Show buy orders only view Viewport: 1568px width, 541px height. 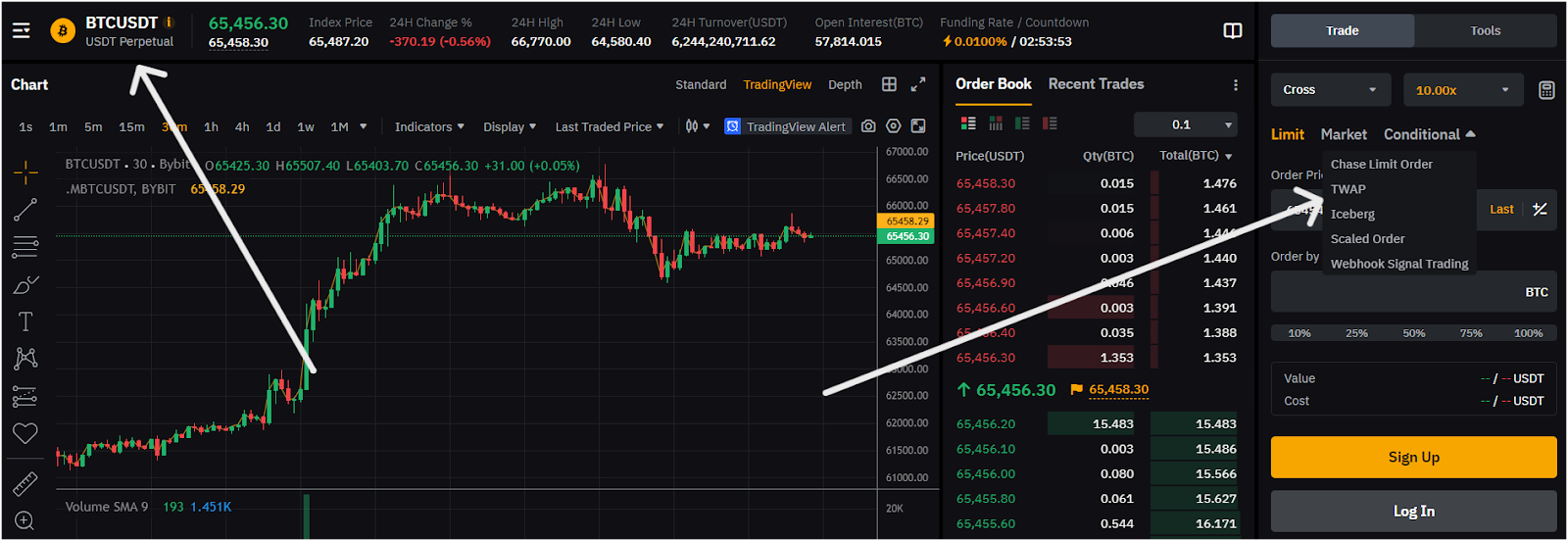tap(1022, 123)
